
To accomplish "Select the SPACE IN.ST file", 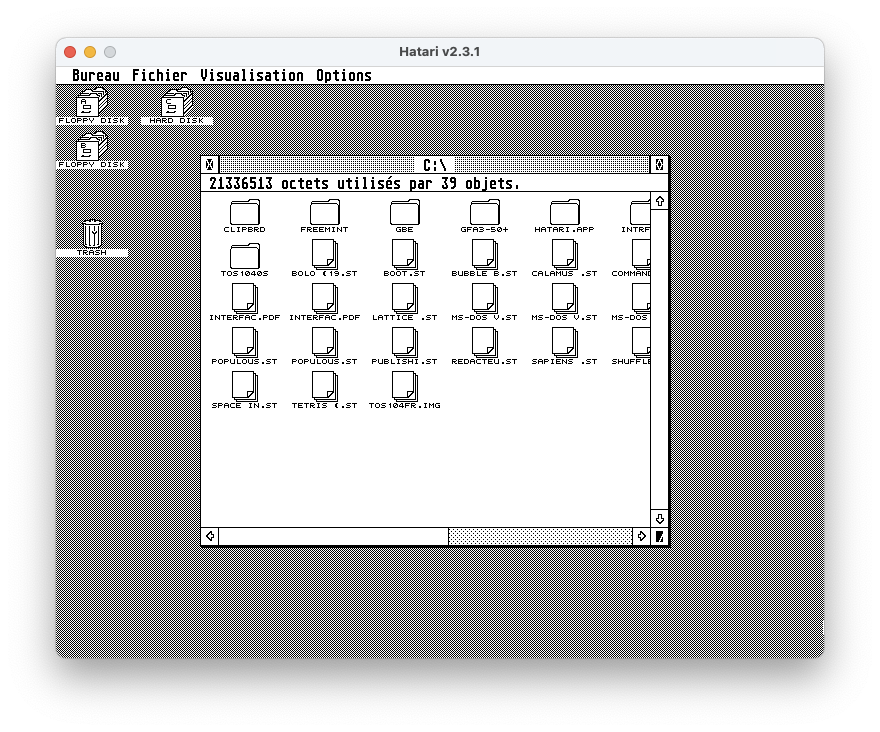I will point(245,390).
